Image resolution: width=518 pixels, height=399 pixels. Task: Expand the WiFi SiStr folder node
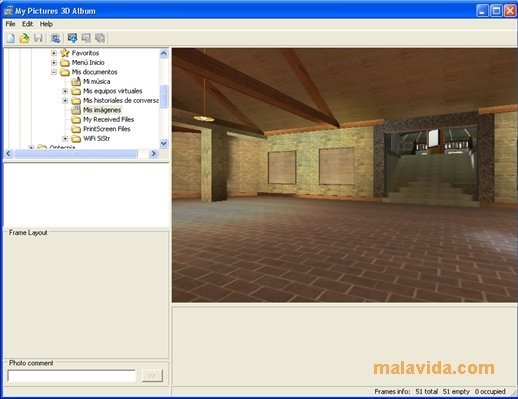click(x=65, y=138)
